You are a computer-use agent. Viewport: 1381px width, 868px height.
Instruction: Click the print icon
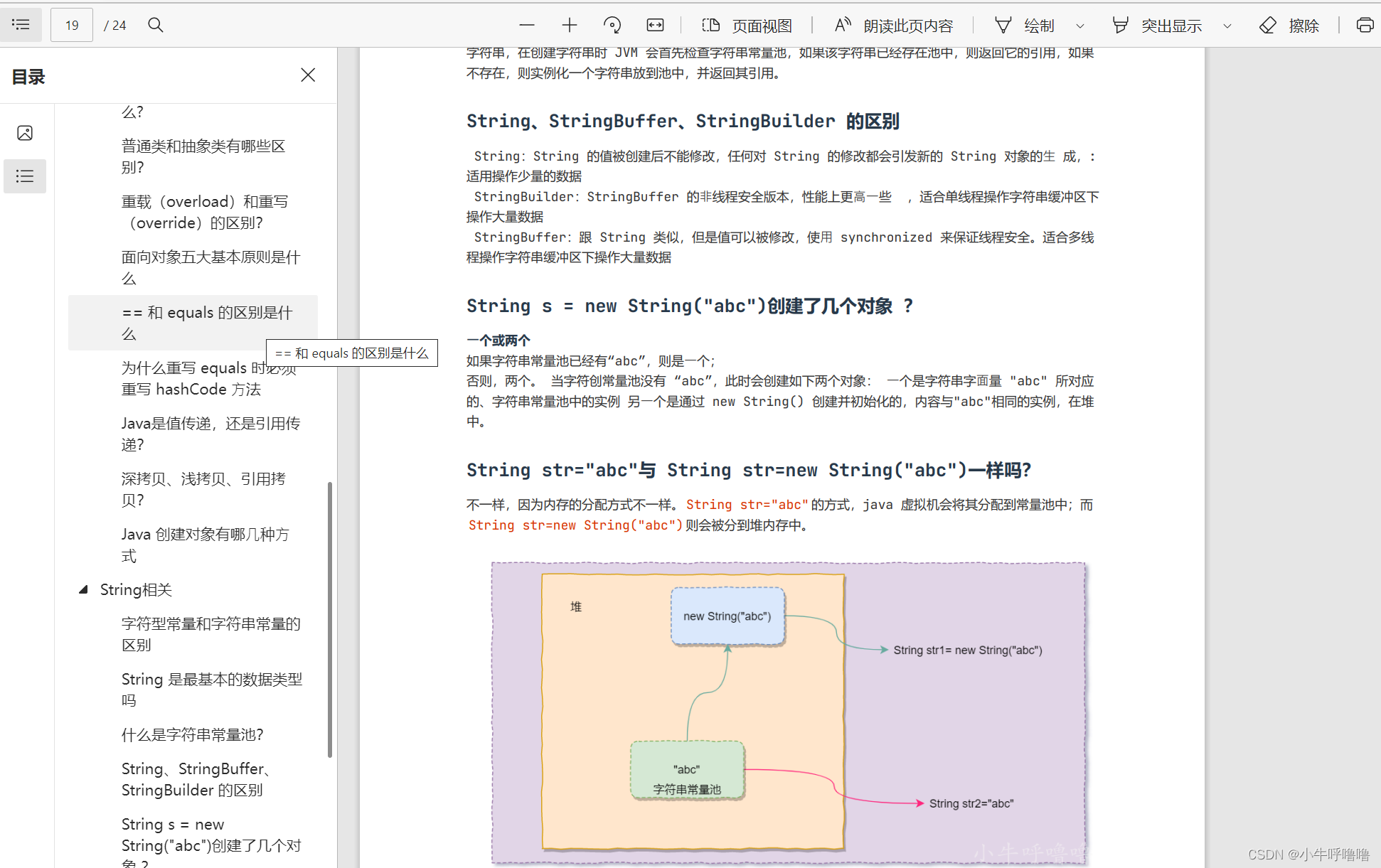point(1365,26)
